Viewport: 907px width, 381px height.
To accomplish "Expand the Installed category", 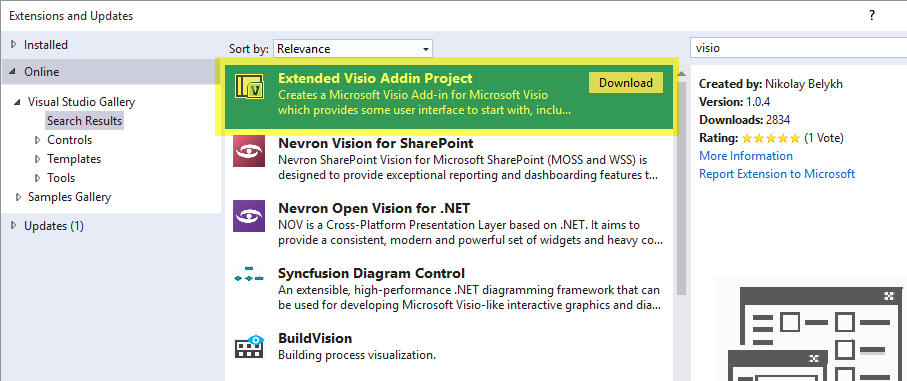I will (14, 45).
